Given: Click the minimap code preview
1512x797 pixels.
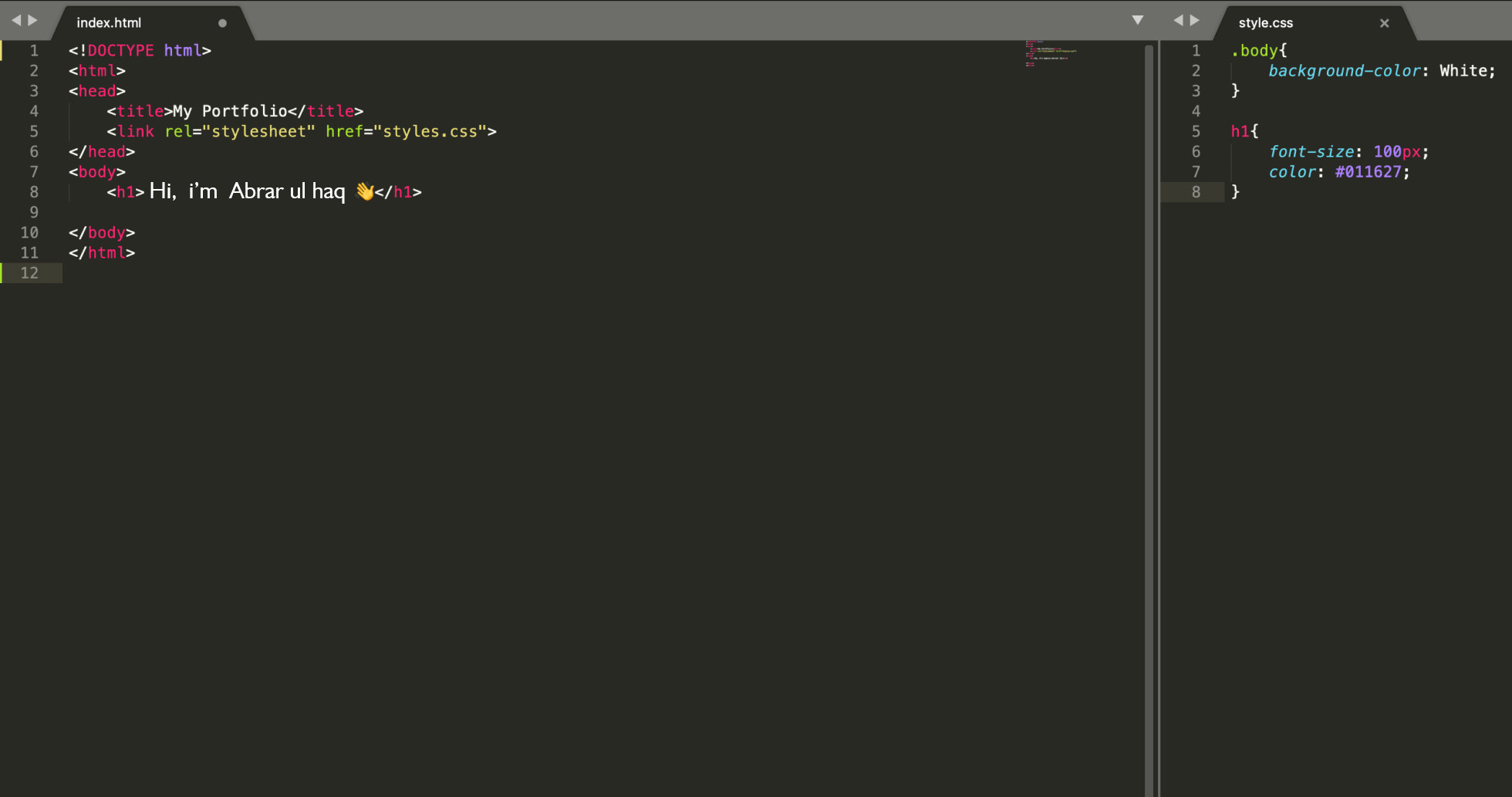Looking at the screenshot, I should point(1049,54).
